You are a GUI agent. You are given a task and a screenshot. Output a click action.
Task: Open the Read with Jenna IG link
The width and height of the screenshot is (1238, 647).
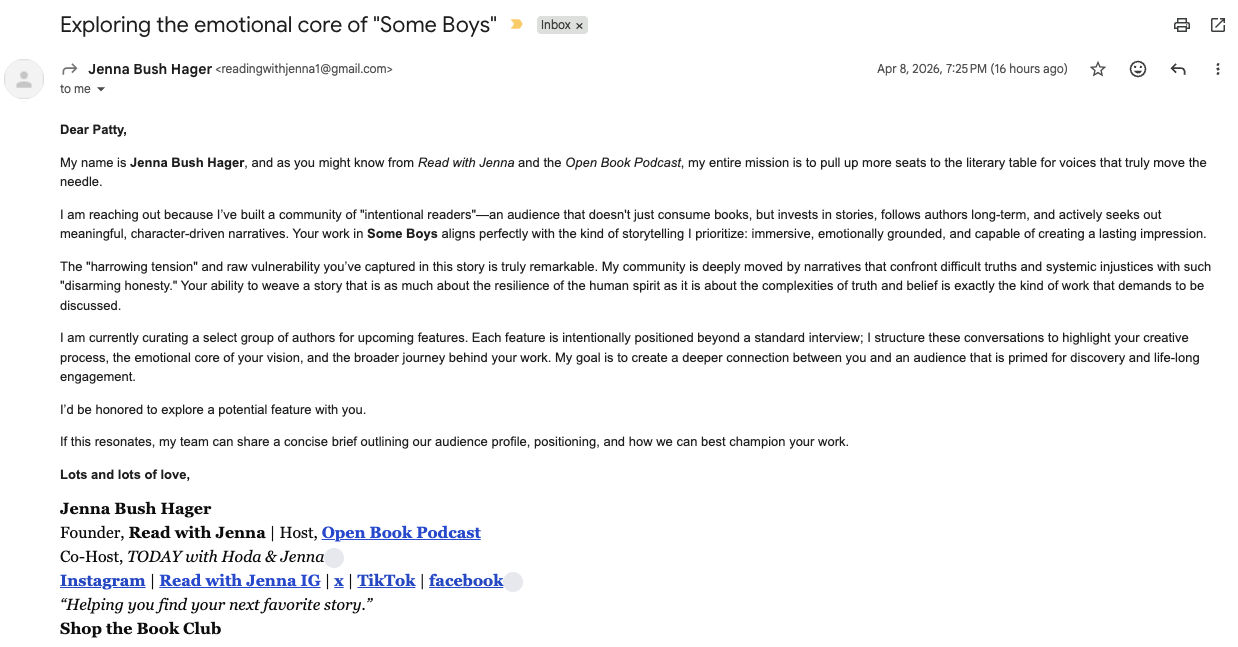[x=240, y=581]
